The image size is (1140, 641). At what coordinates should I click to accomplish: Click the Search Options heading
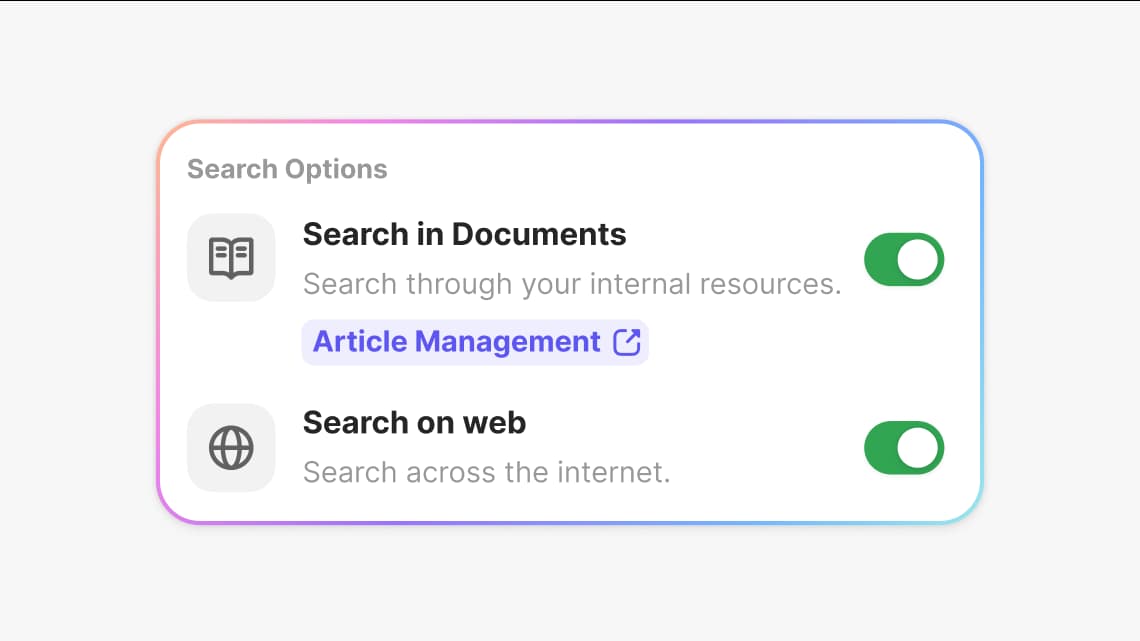pos(287,169)
